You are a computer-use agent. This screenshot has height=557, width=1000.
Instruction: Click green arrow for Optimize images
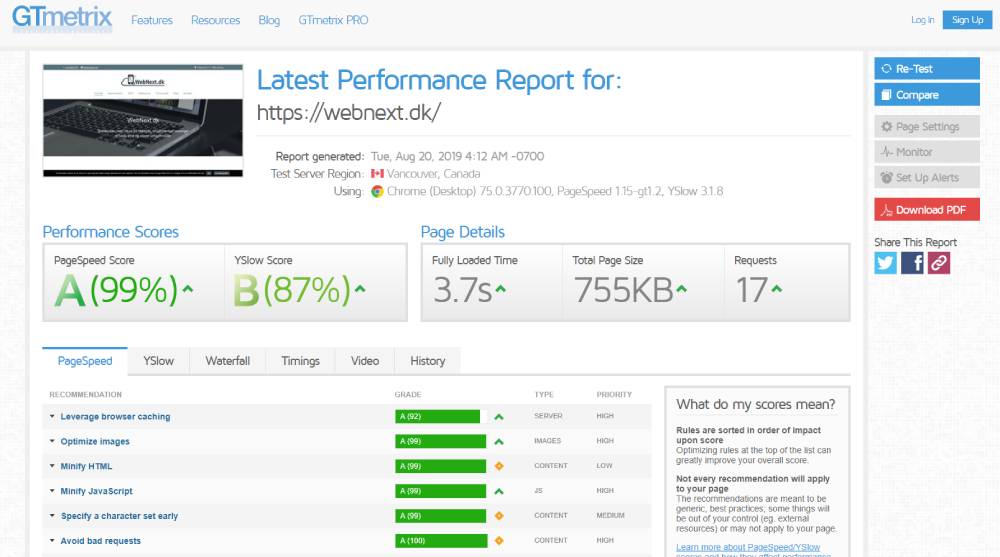click(499, 442)
